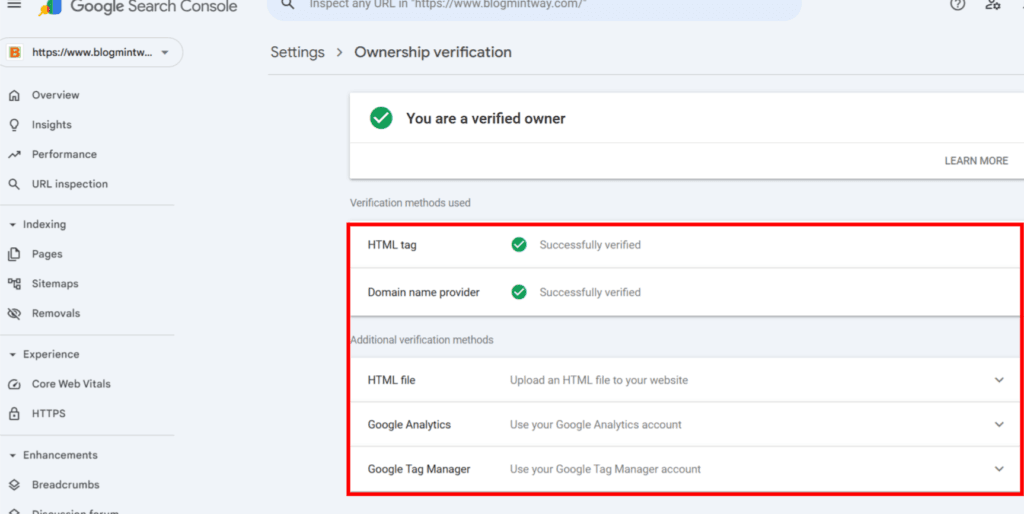The image size is (1024, 514).
Task: Expand the HTML file verification method
Action: coord(999,380)
